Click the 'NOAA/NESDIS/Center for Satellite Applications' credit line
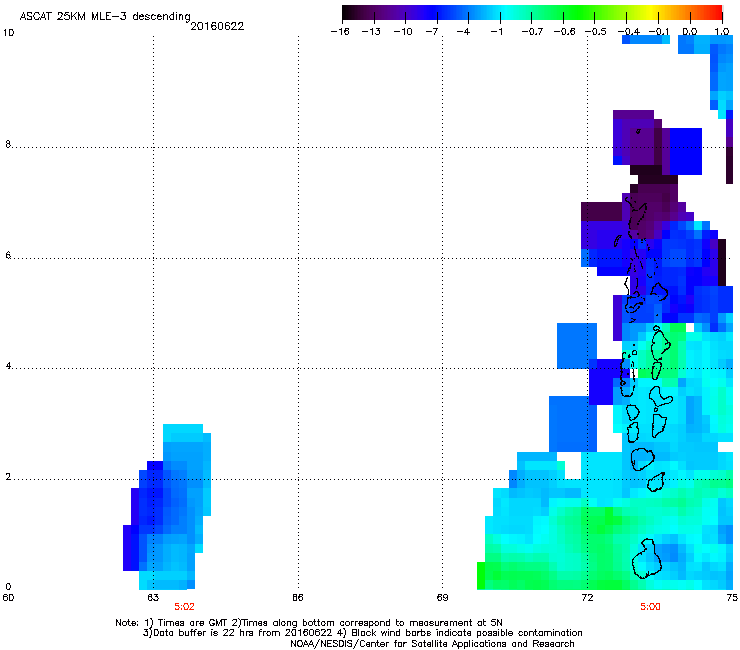Viewport: 740px width, 650px height. [432, 643]
